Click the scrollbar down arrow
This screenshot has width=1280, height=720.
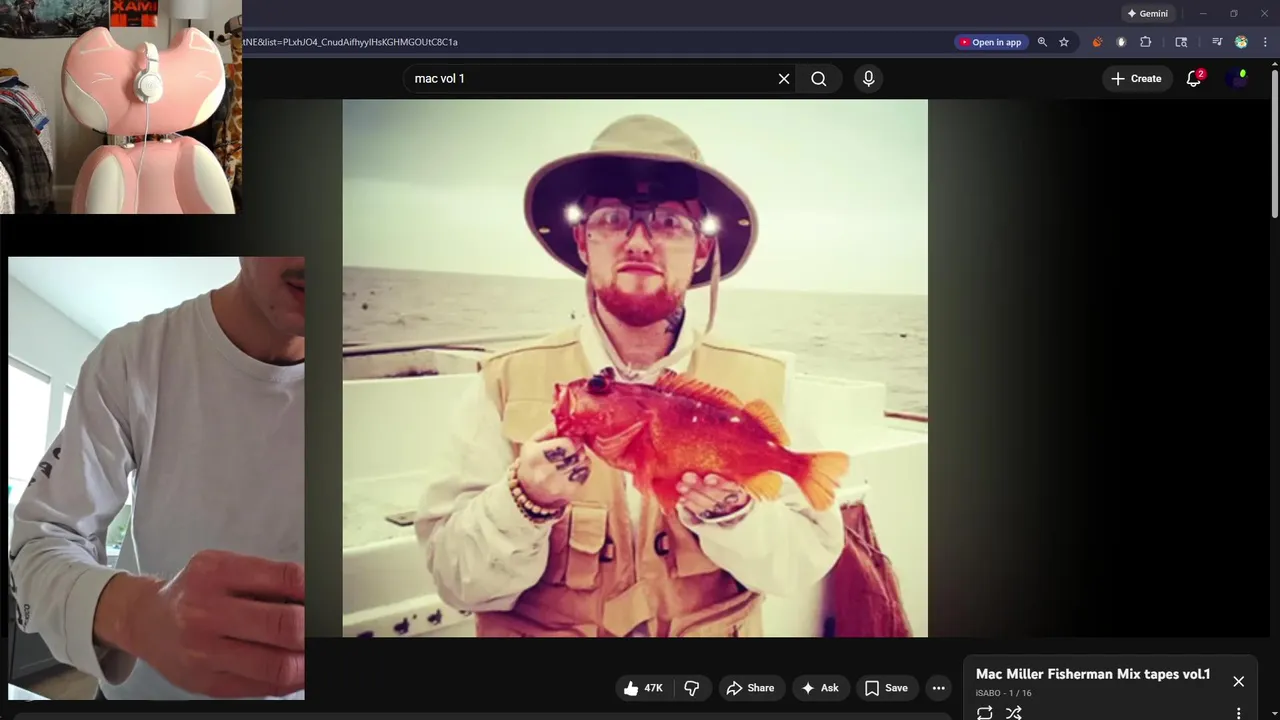coord(1274,713)
